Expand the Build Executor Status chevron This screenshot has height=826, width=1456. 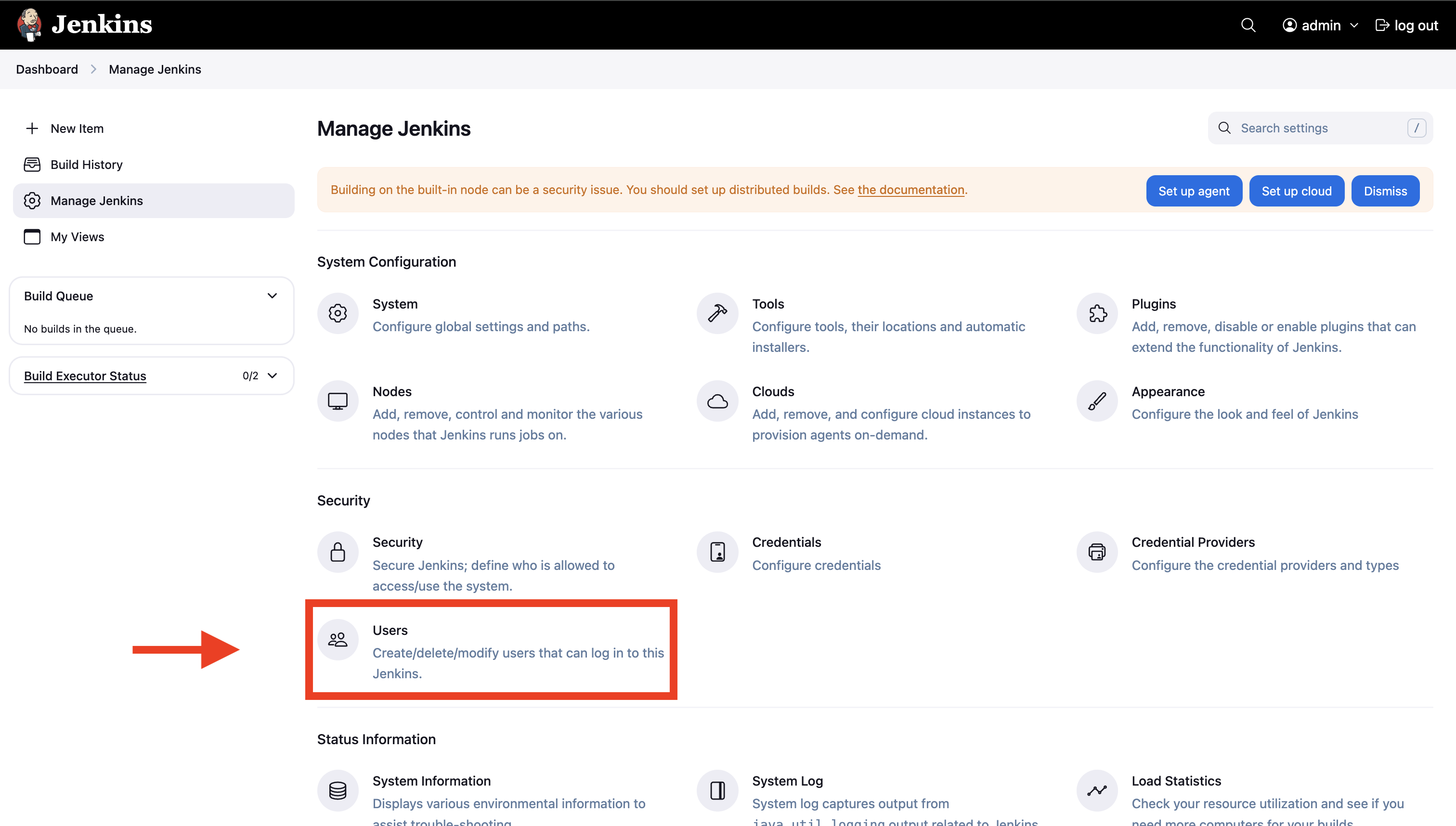click(273, 375)
